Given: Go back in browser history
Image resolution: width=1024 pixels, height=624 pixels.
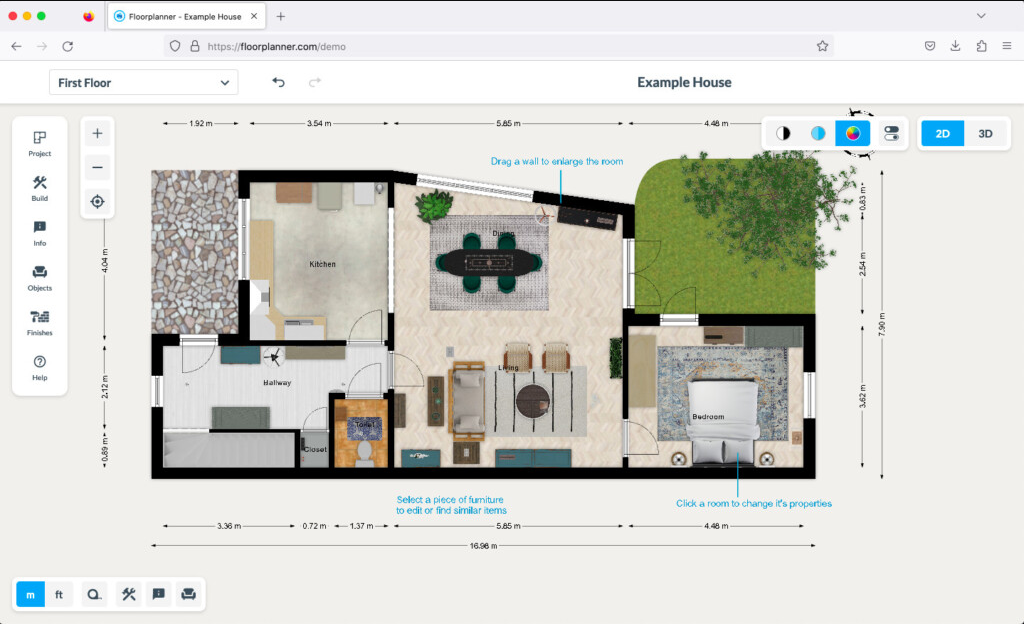Looking at the screenshot, I should (16, 46).
